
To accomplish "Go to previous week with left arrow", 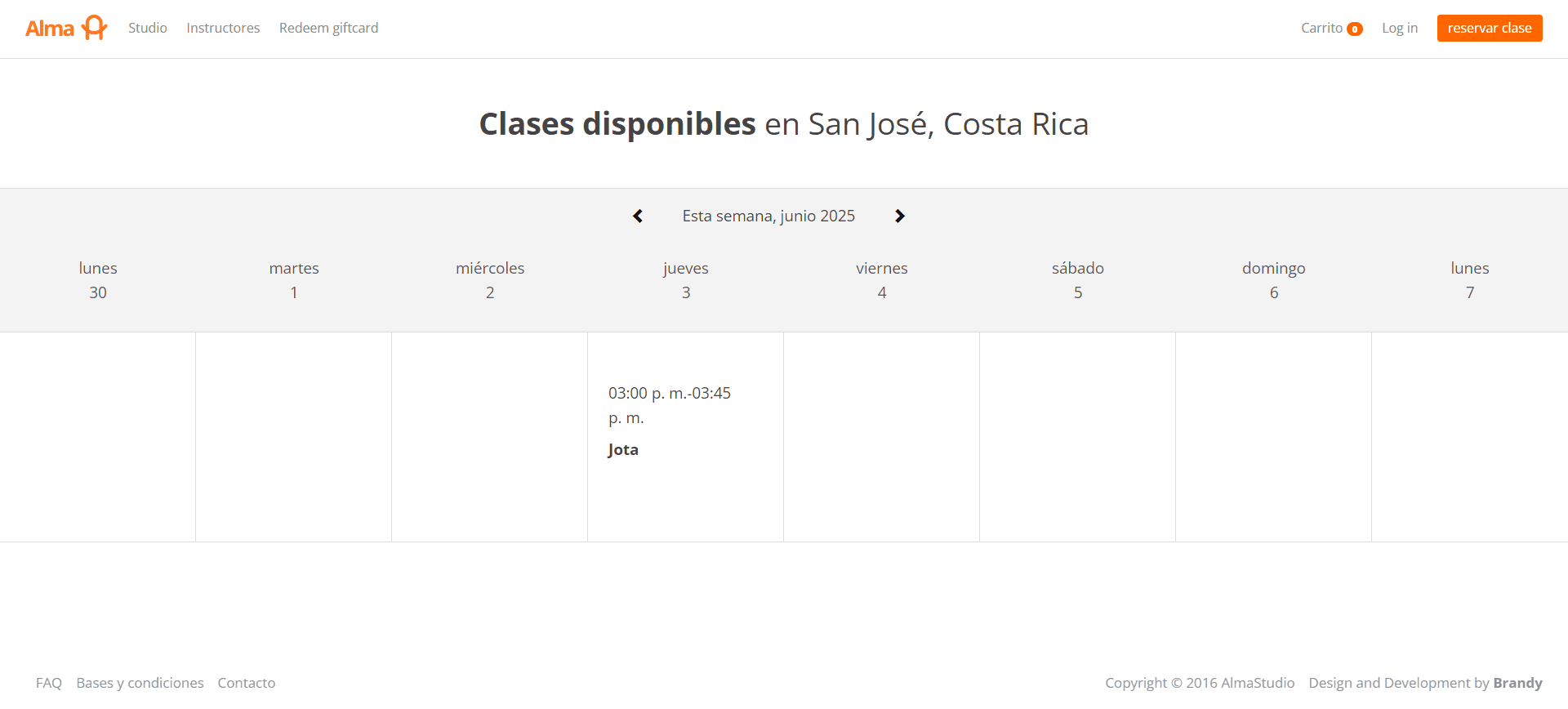I will (x=638, y=216).
